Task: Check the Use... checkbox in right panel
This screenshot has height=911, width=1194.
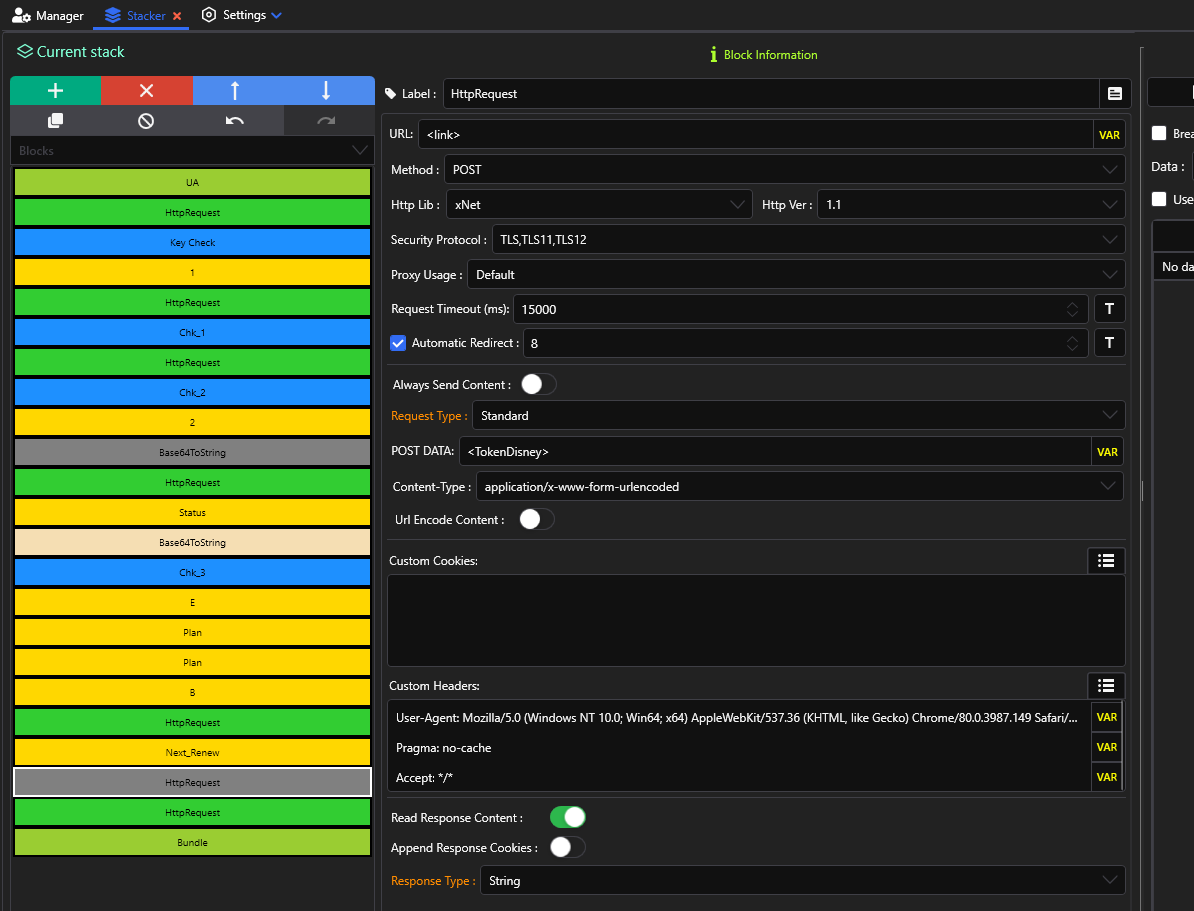Action: [1159, 199]
